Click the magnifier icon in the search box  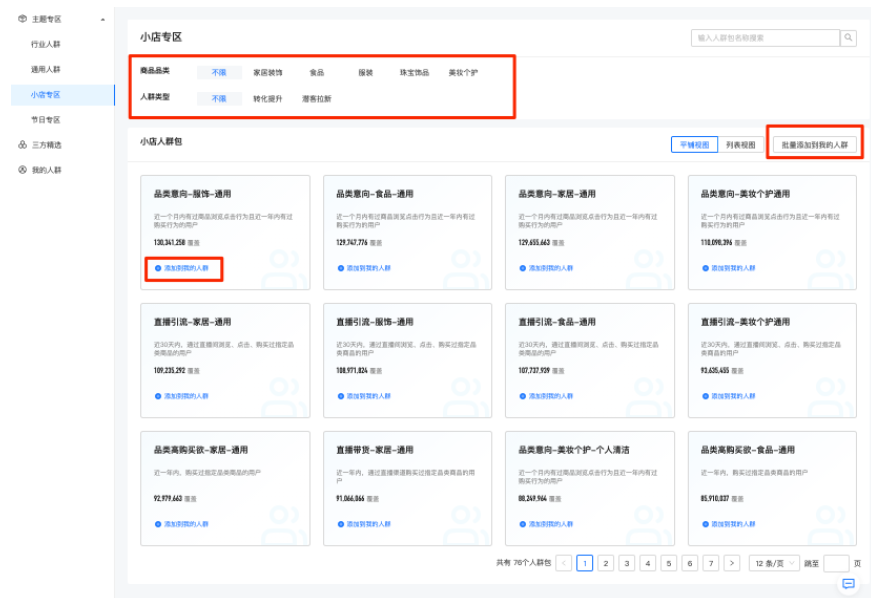[848, 37]
